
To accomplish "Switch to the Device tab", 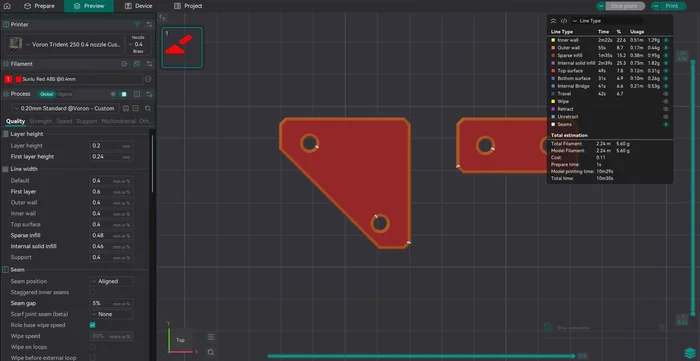I will (x=139, y=6).
